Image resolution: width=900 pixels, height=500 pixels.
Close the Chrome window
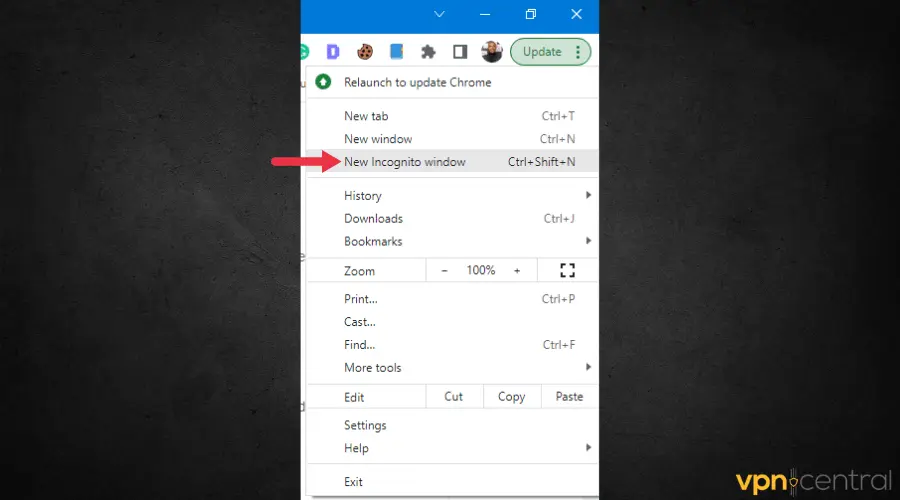coord(577,14)
